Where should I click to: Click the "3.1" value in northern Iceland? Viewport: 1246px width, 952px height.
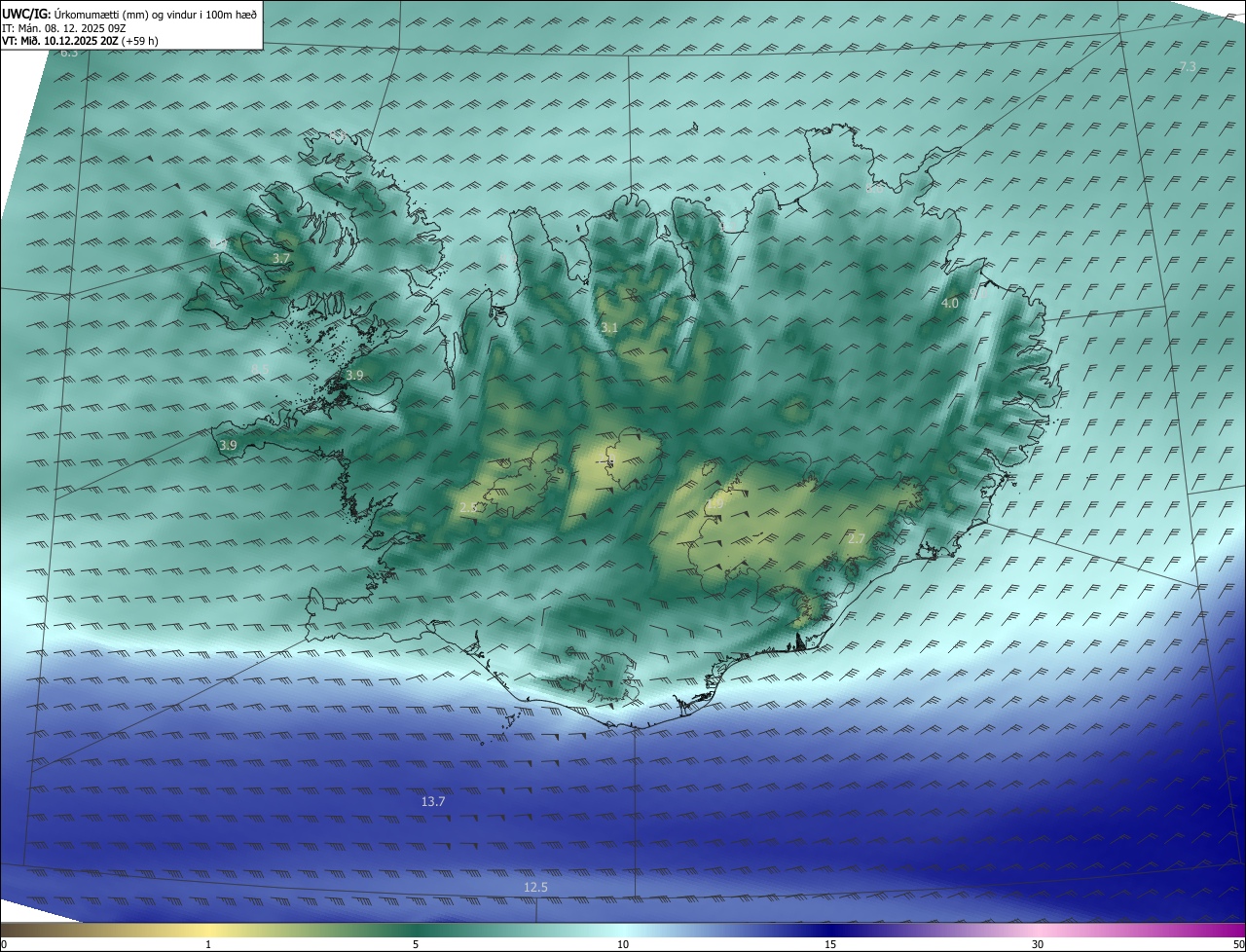[x=609, y=328]
